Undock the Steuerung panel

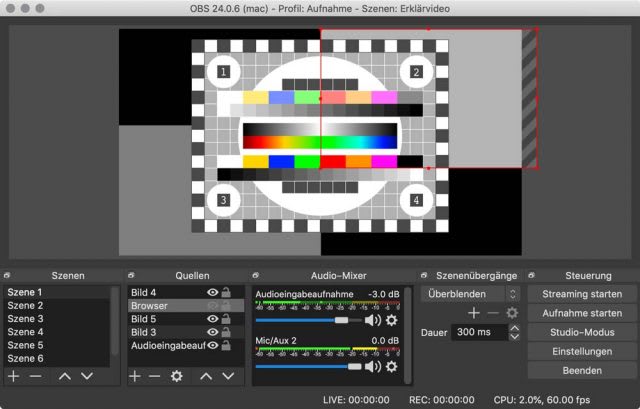click(531, 276)
